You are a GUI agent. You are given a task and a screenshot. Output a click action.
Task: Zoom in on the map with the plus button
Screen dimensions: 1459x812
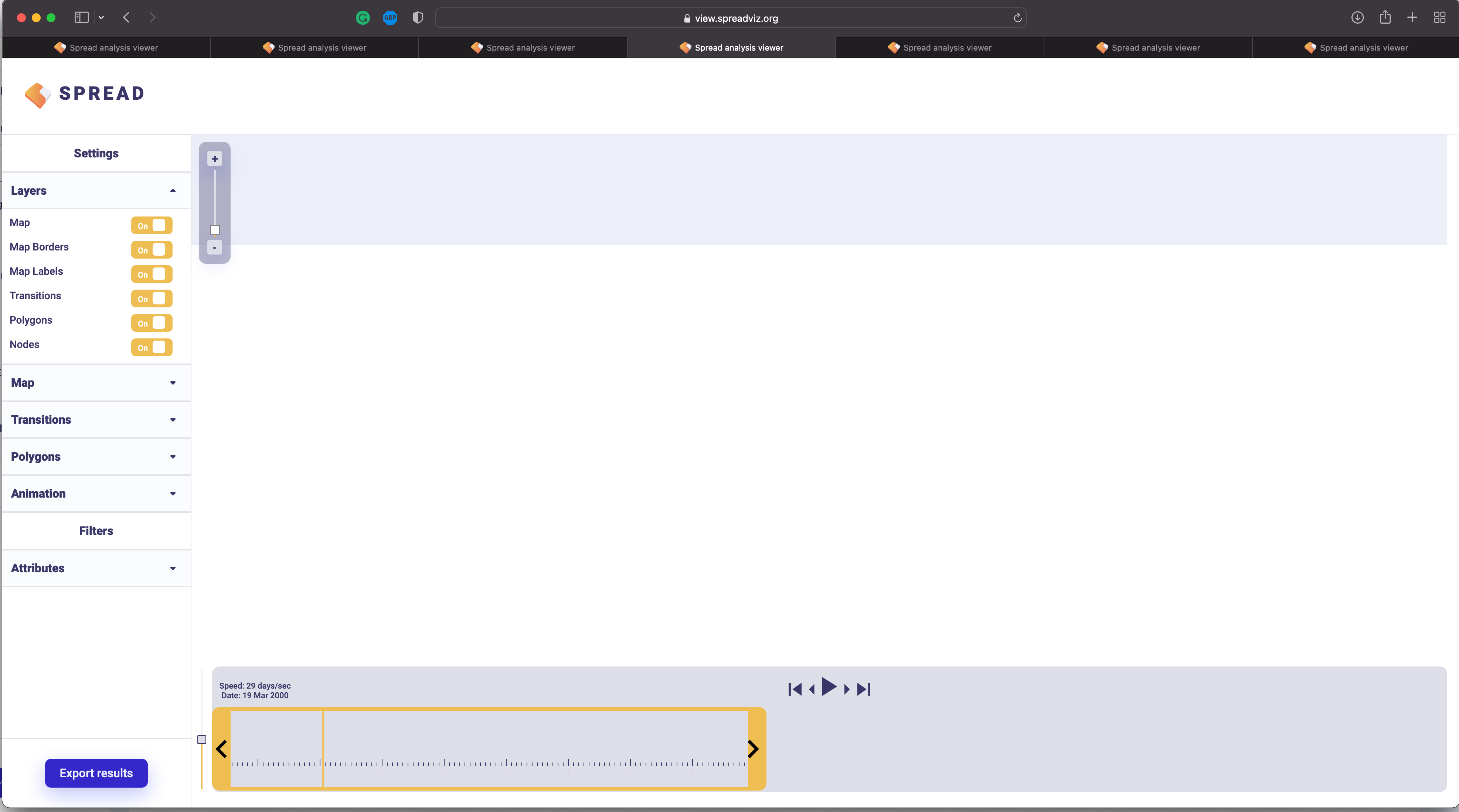(x=215, y=159)
